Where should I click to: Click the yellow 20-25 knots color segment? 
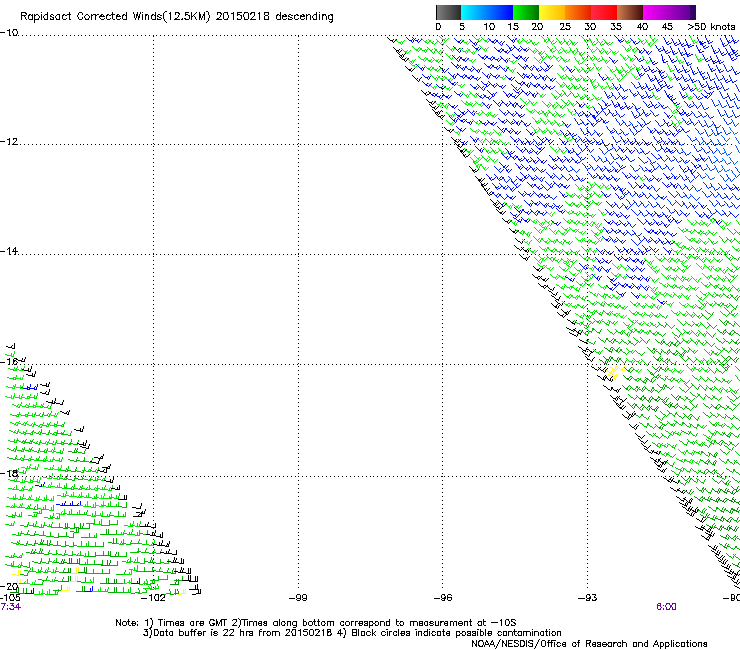point(552,12)
